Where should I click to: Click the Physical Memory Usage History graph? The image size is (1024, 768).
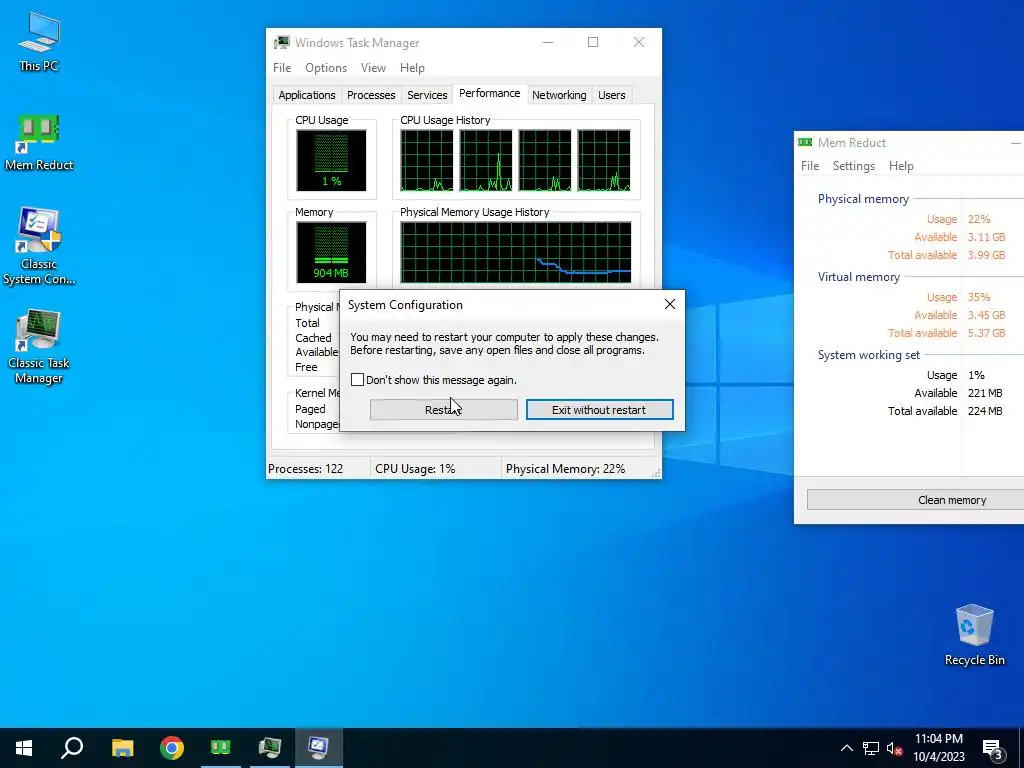tap(516, 252)
